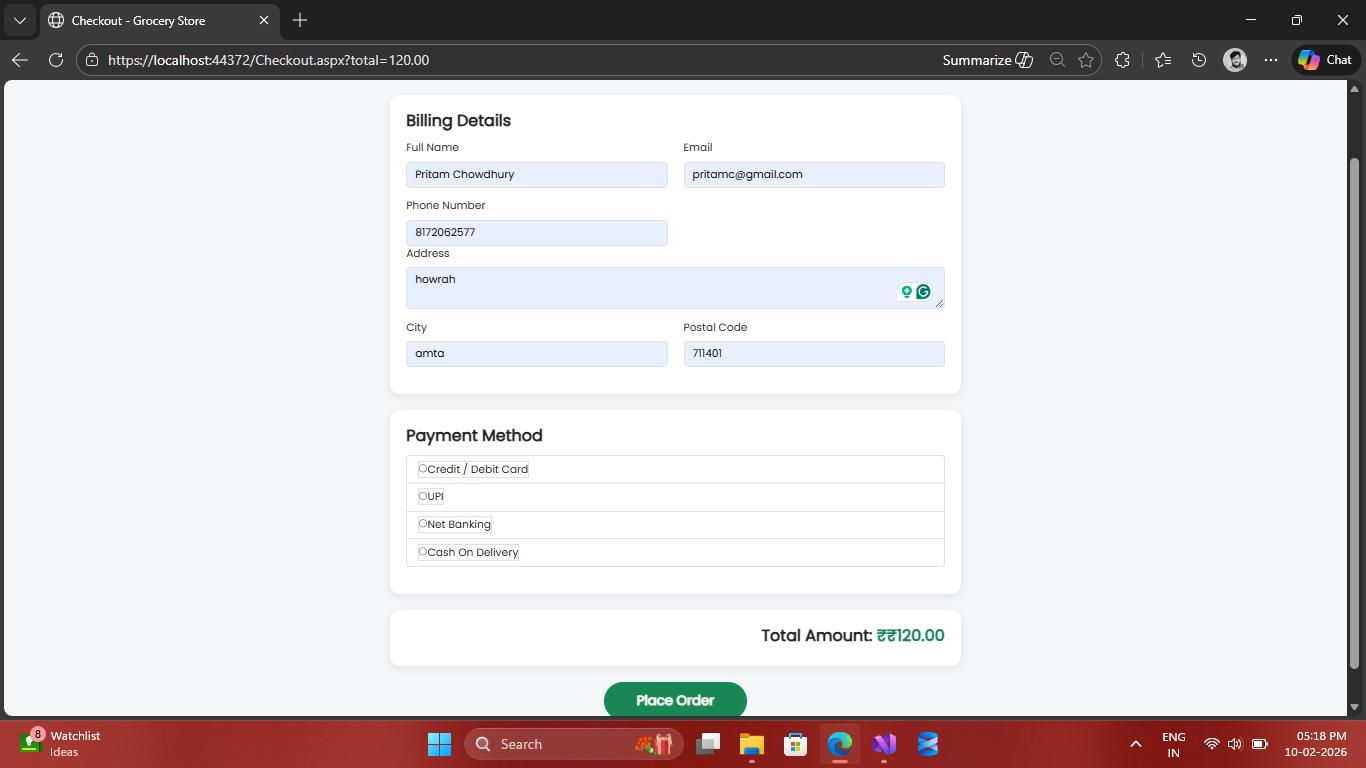
Task: Show hidden system tray icons
Action: coord(1135,744)
